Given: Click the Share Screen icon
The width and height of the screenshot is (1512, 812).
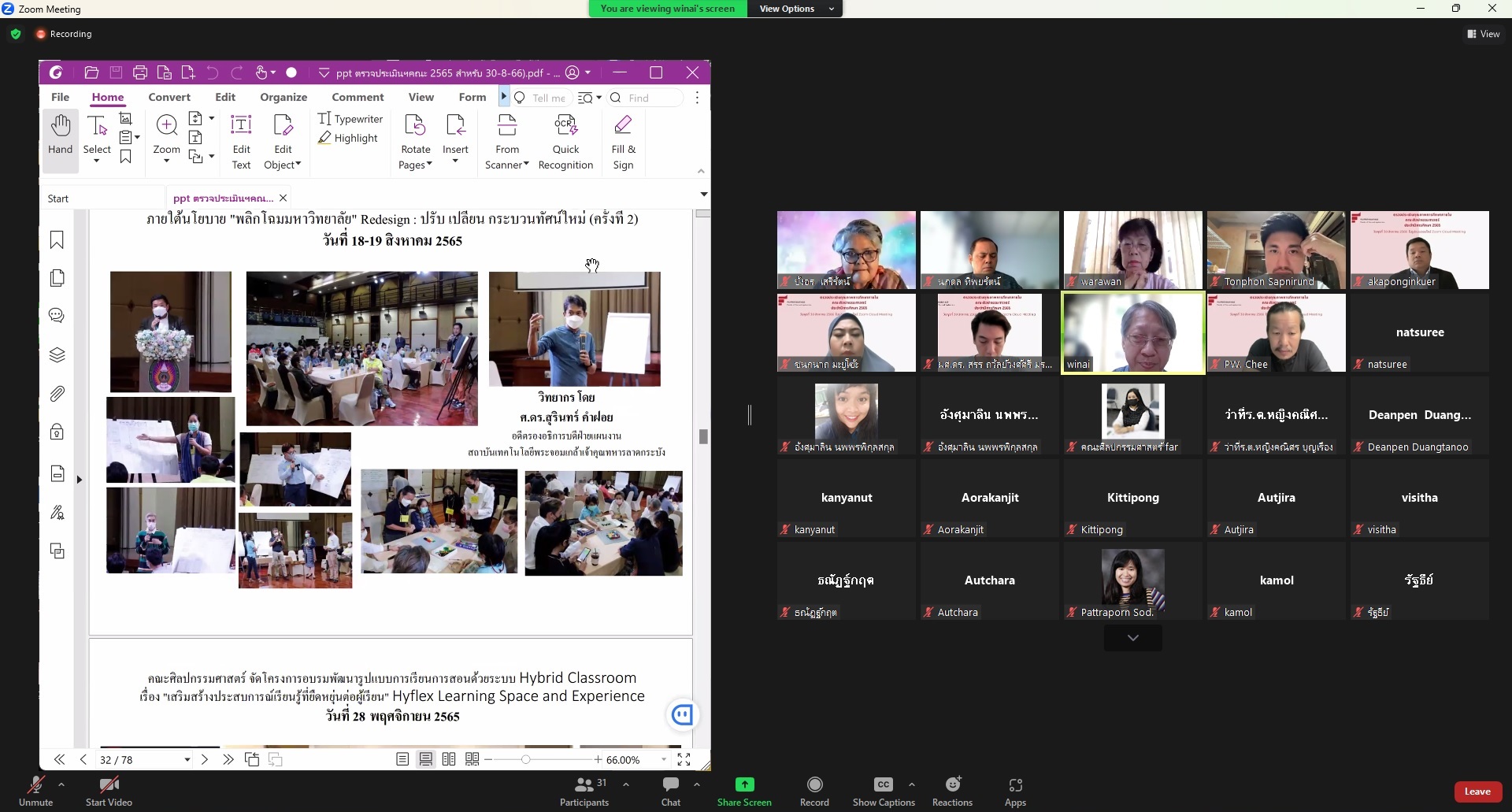Looking at the screenshot, I should click(x=744, y=784).
